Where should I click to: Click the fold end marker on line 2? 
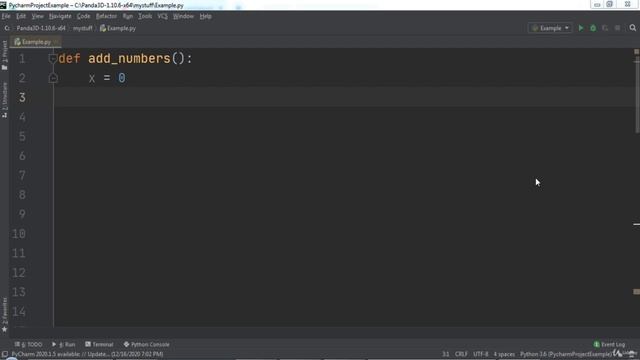click(53, 78)
